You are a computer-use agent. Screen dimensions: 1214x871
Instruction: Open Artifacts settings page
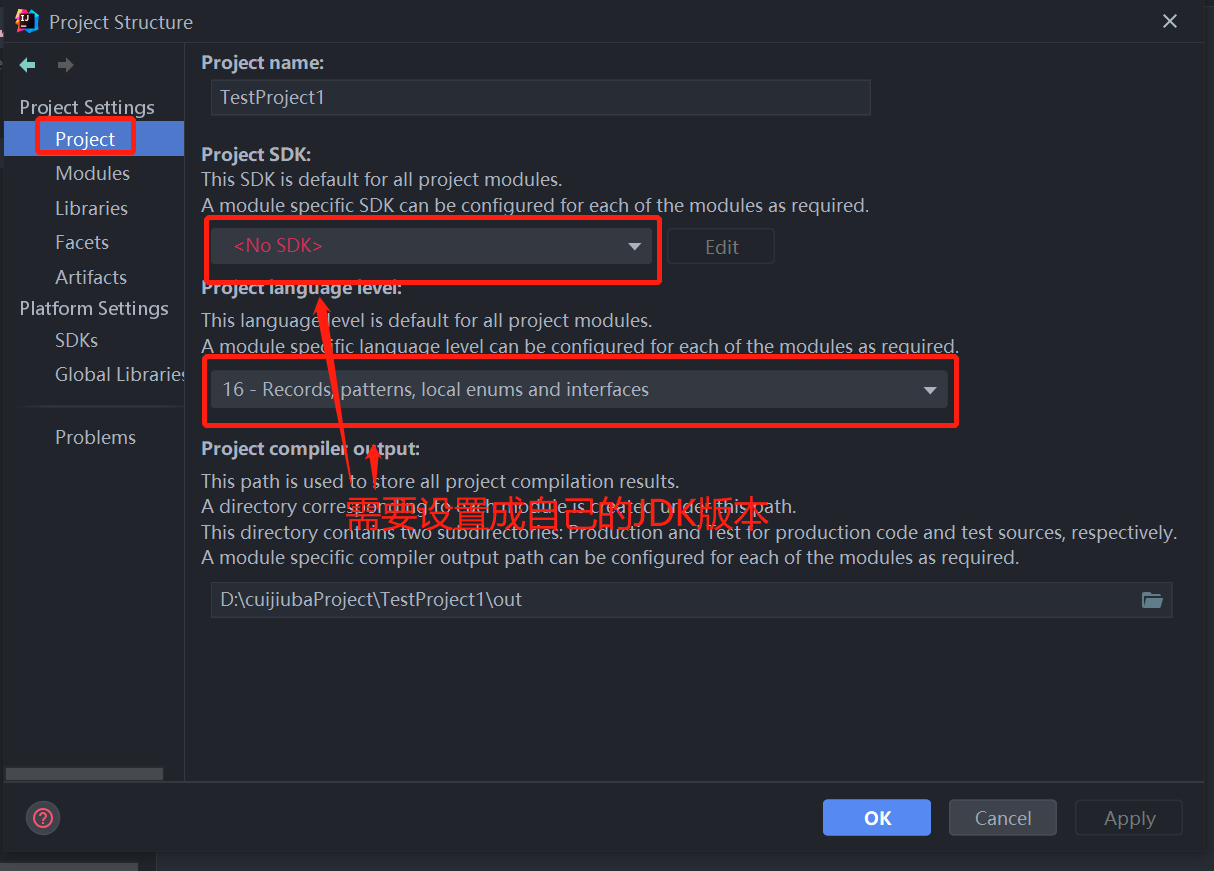click(x=91, y=277)
